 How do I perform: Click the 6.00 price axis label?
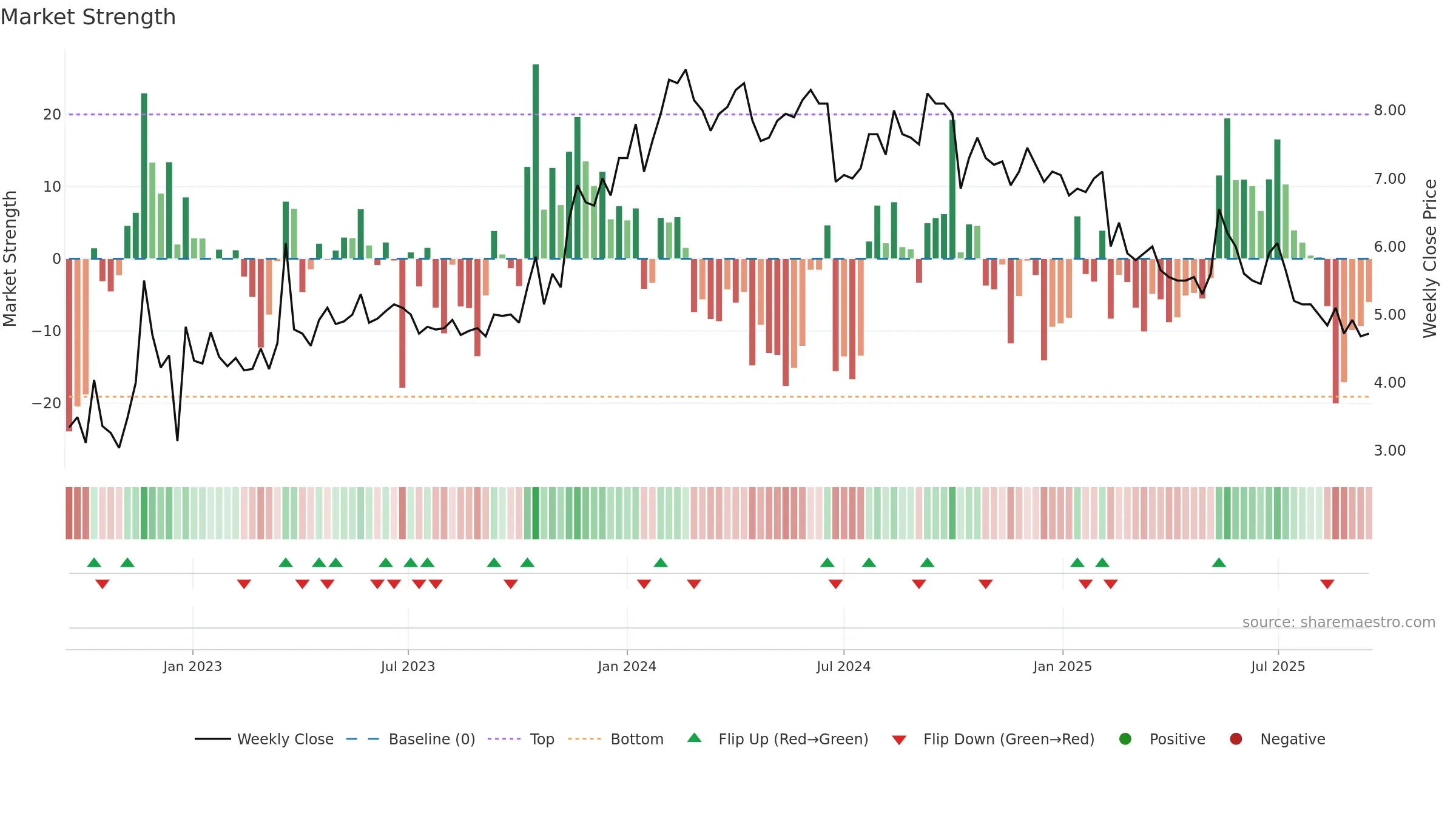pyautogui.click(x=1390, y=247)
